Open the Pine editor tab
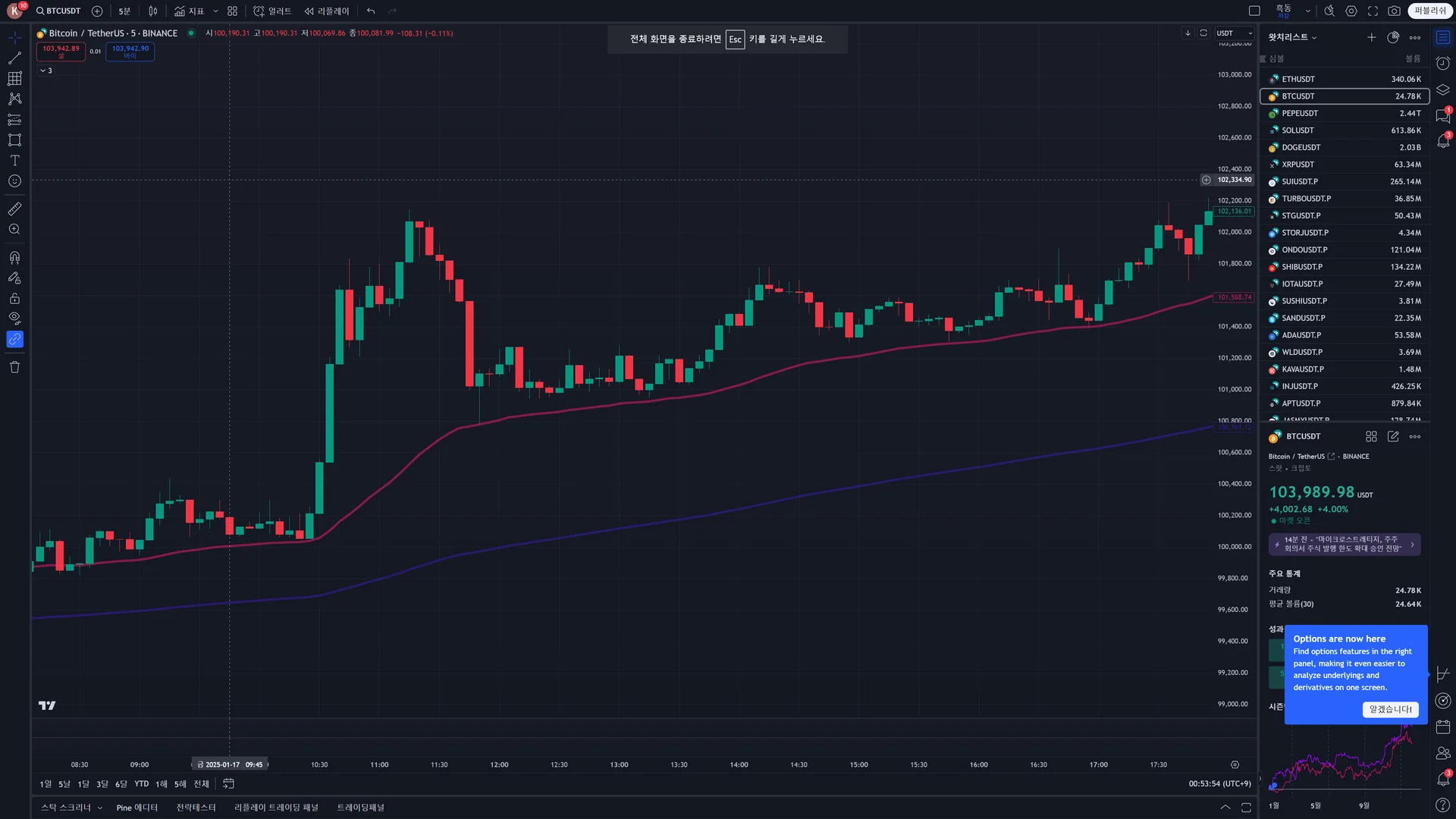 [x=136, y=808]
